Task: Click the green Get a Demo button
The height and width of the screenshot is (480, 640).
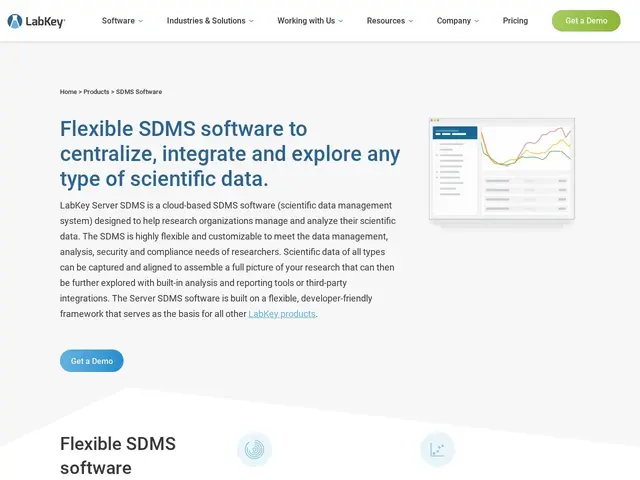Action: pos(586,21)
